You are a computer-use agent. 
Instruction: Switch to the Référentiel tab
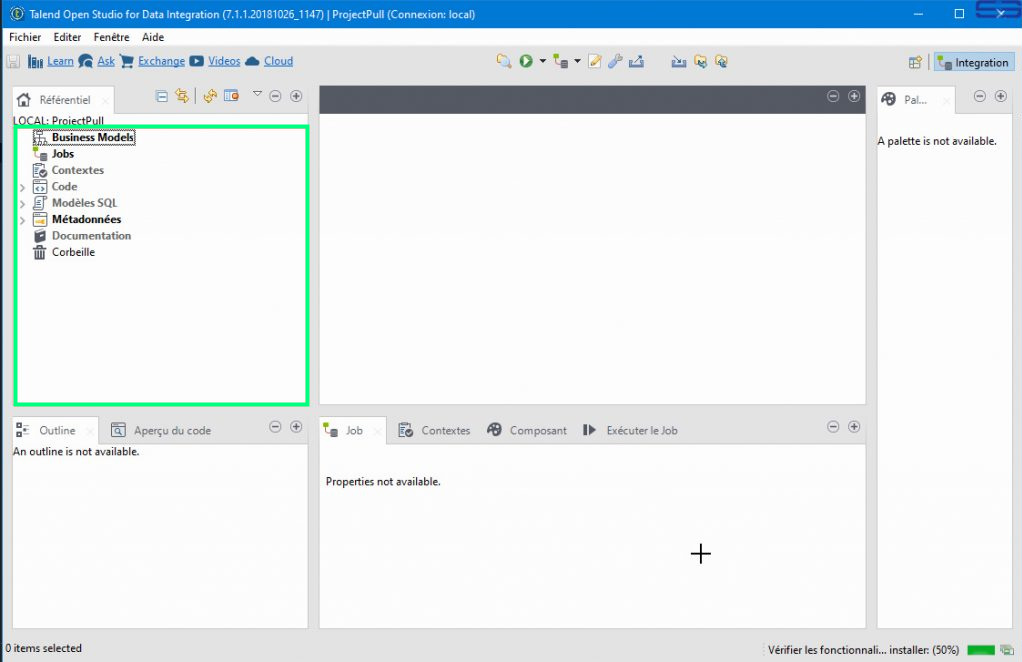(x=63, y=100)
